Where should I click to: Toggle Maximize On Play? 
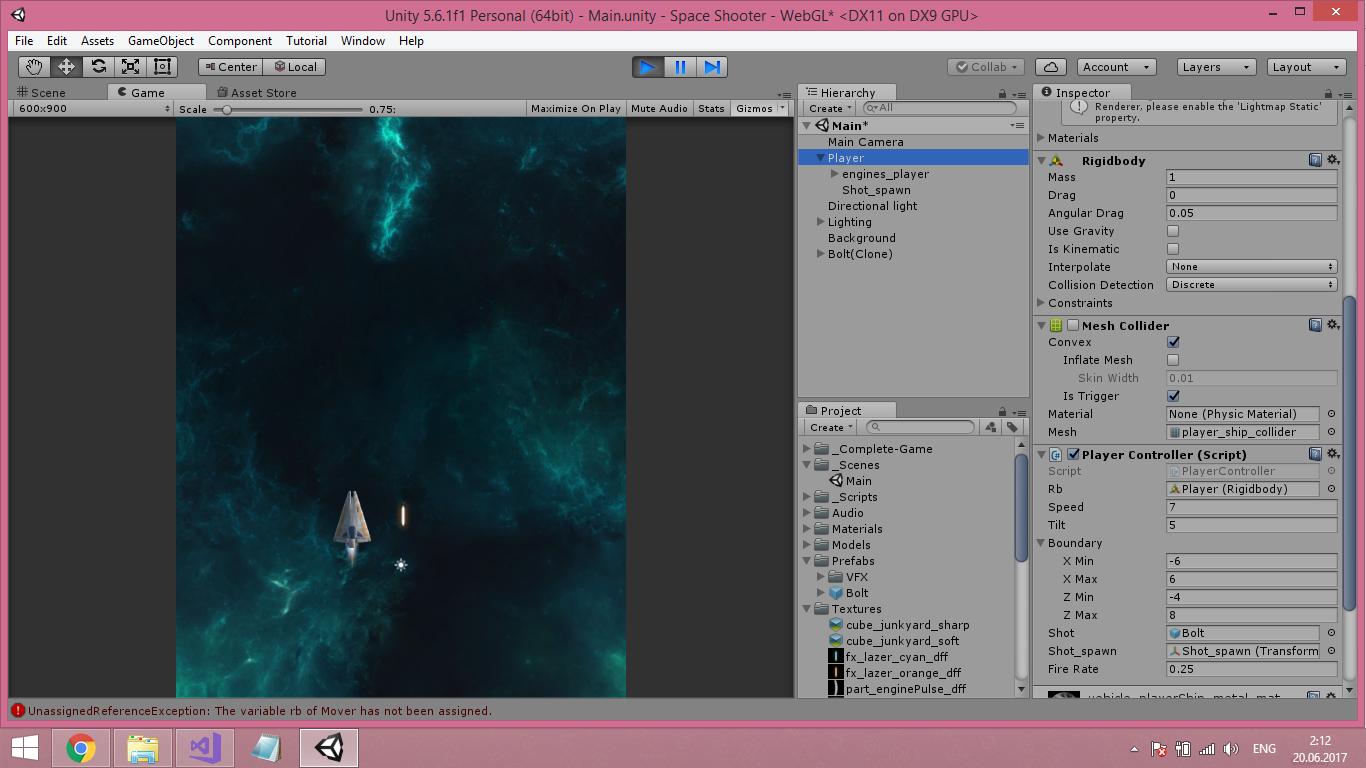click(576, 108)
